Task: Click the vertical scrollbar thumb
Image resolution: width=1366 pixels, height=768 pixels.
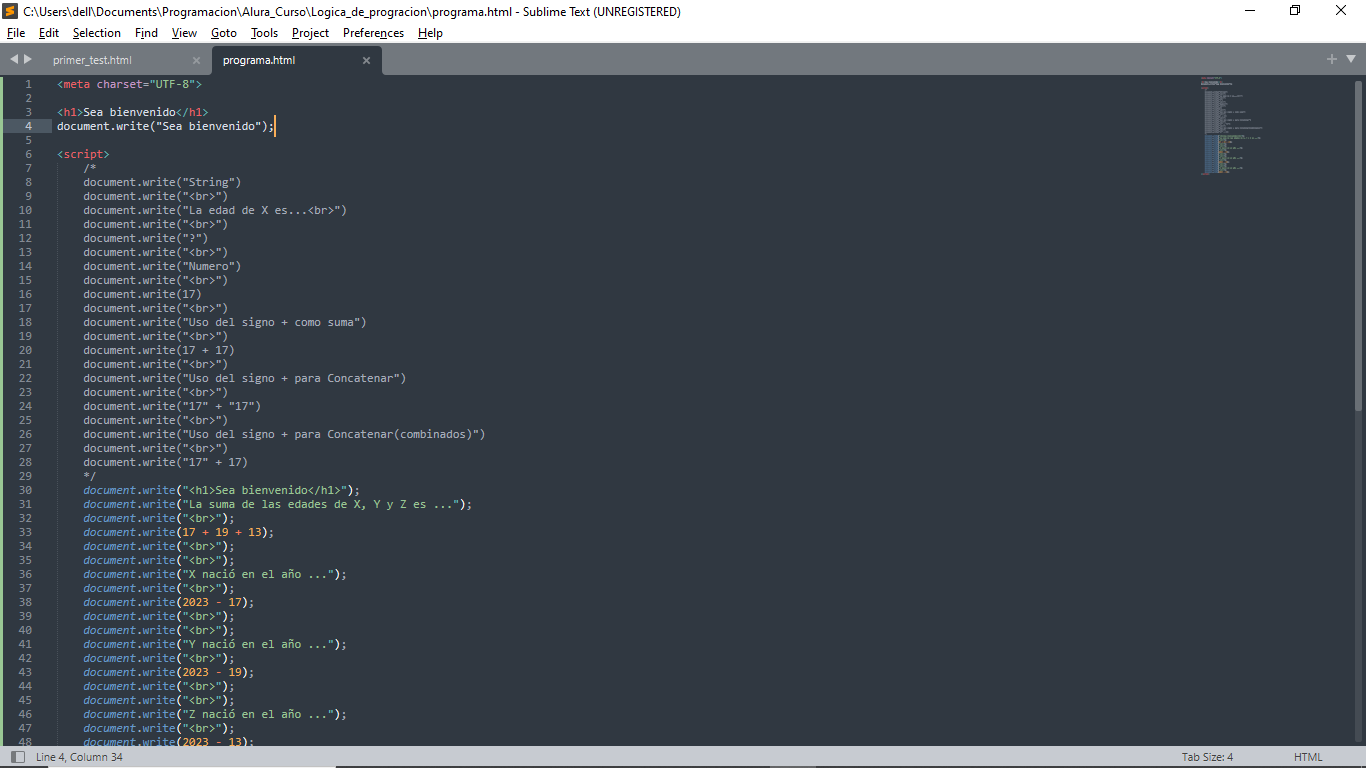Action: 1358,245
